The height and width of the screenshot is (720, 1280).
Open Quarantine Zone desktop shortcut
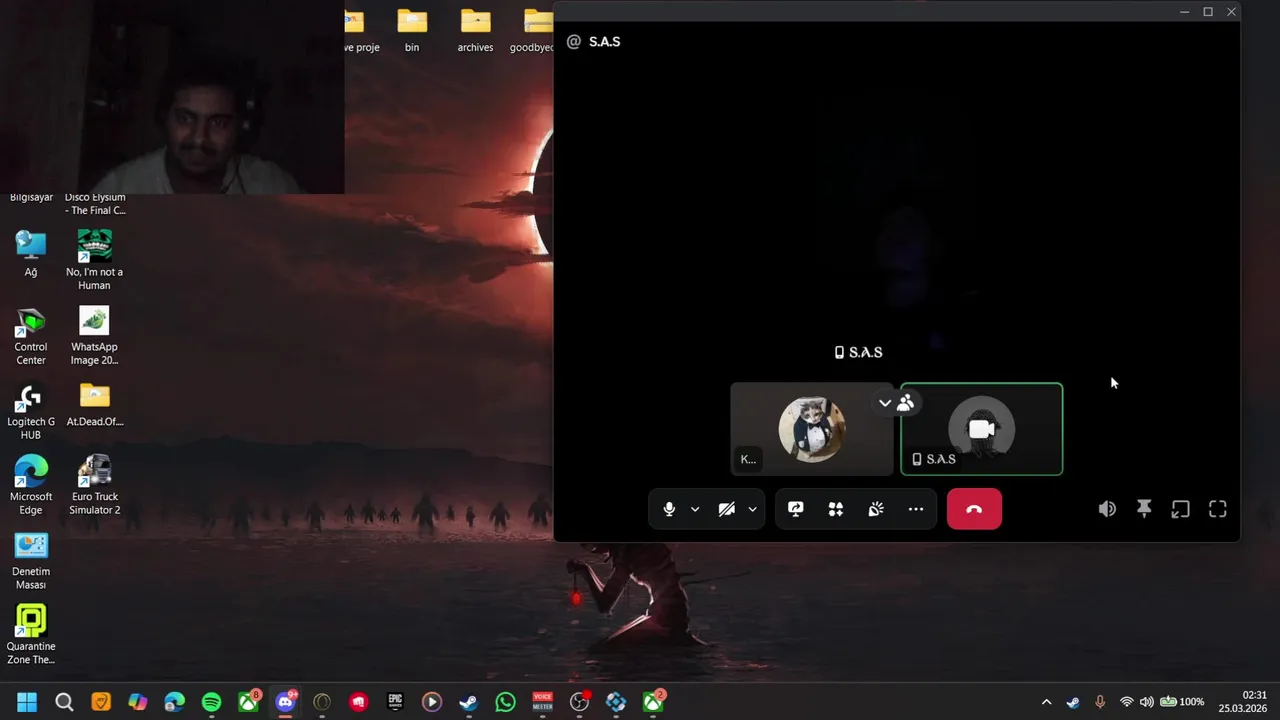(x=31, y=635)
